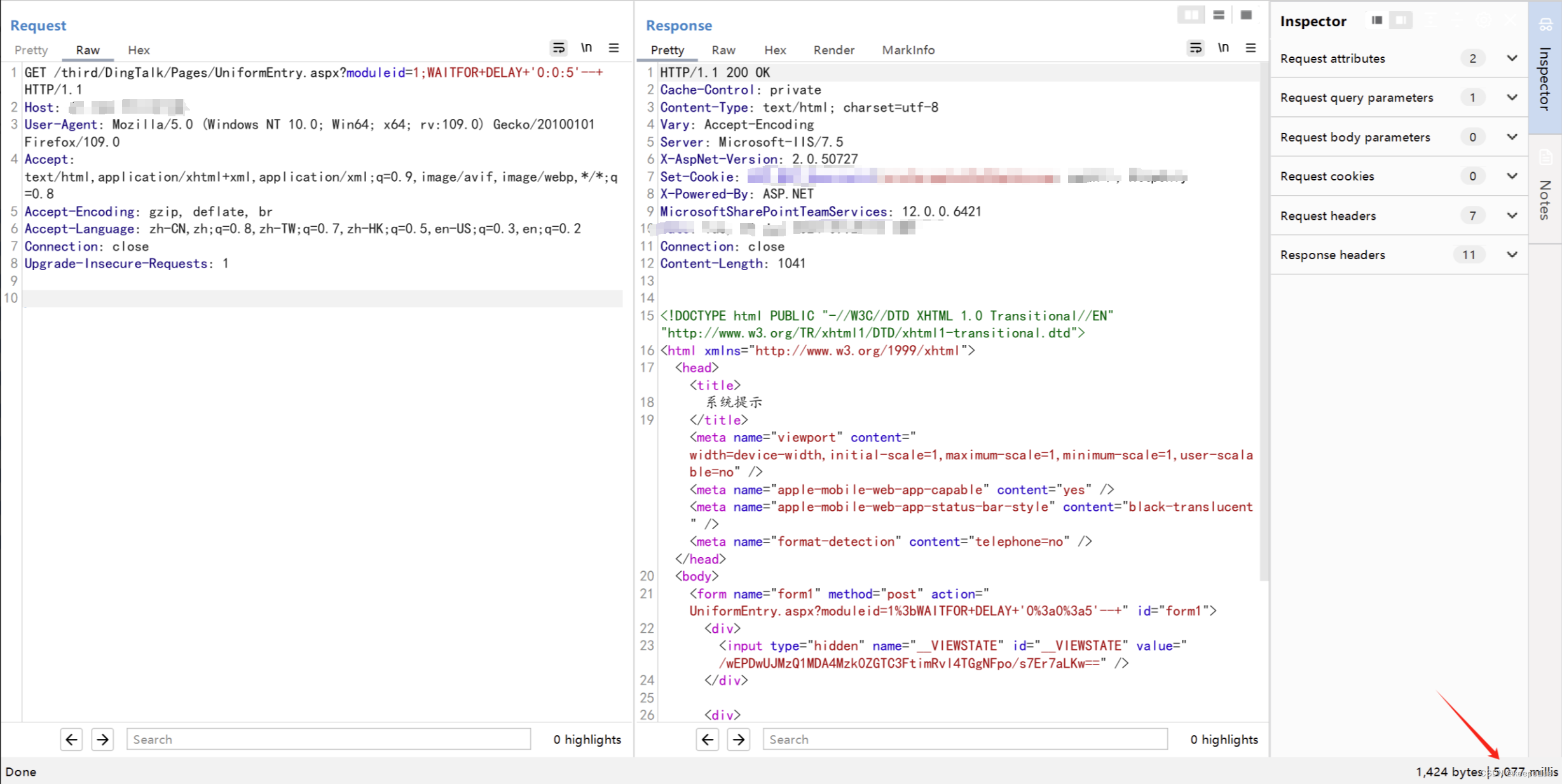1562x784 pixels.
Task: Switch Response view to Pretty tab
Action: click(668, 50)
